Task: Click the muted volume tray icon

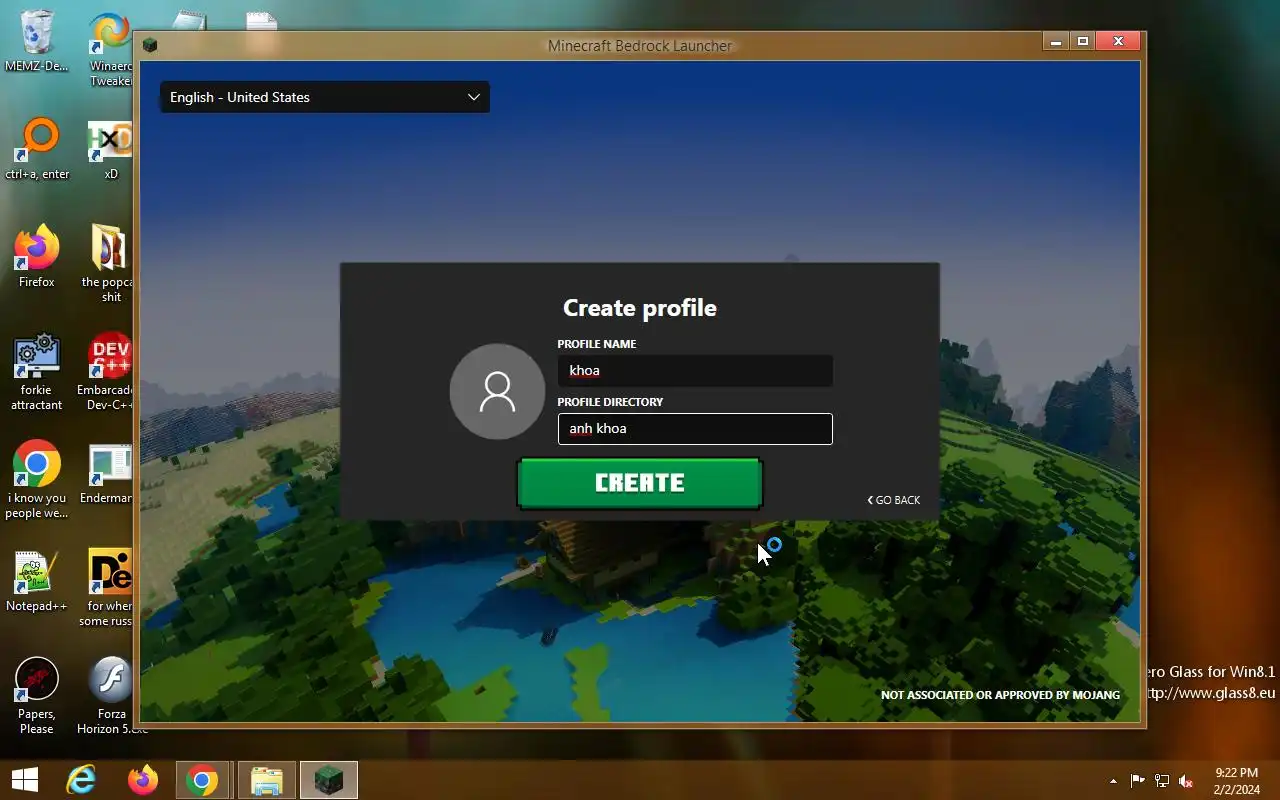Action: click(1186, 781)
